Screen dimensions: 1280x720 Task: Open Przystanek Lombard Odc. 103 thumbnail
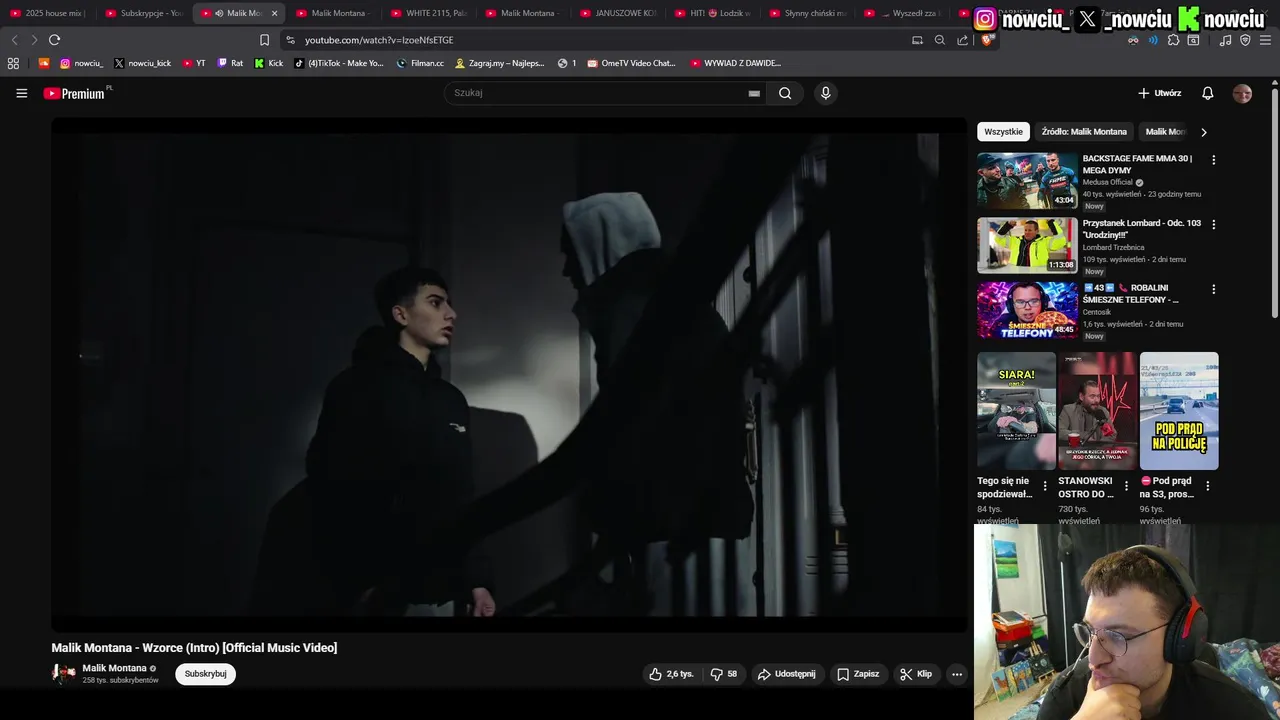1027,245
